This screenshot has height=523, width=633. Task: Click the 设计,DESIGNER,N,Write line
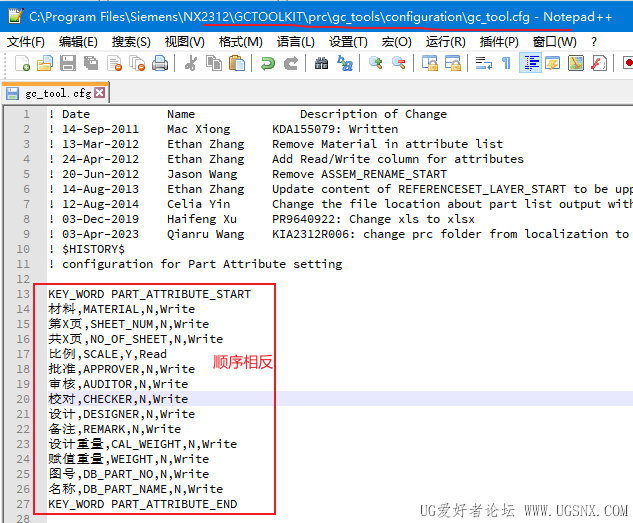click(122, 414)
